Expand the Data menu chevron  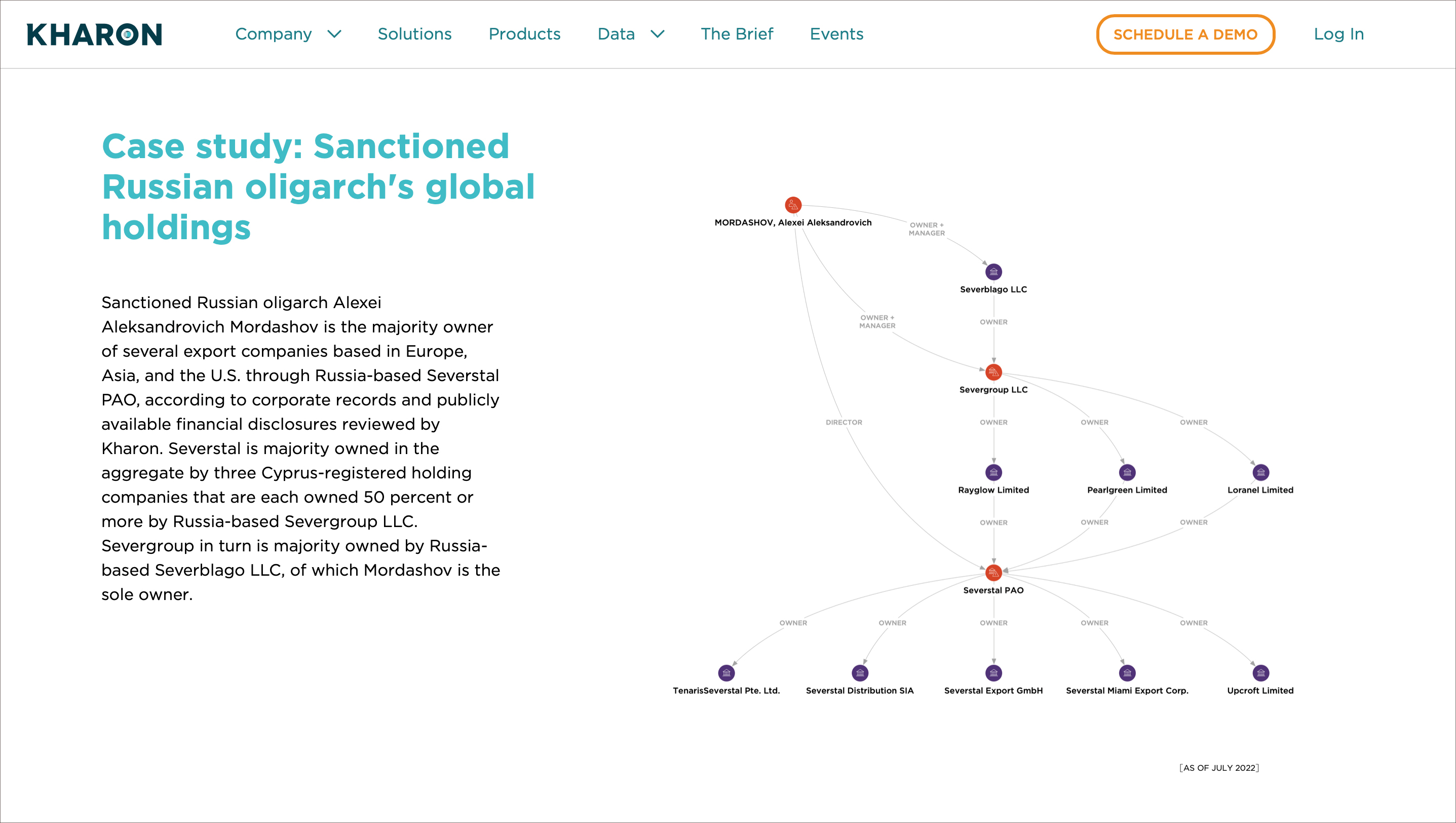658,34
